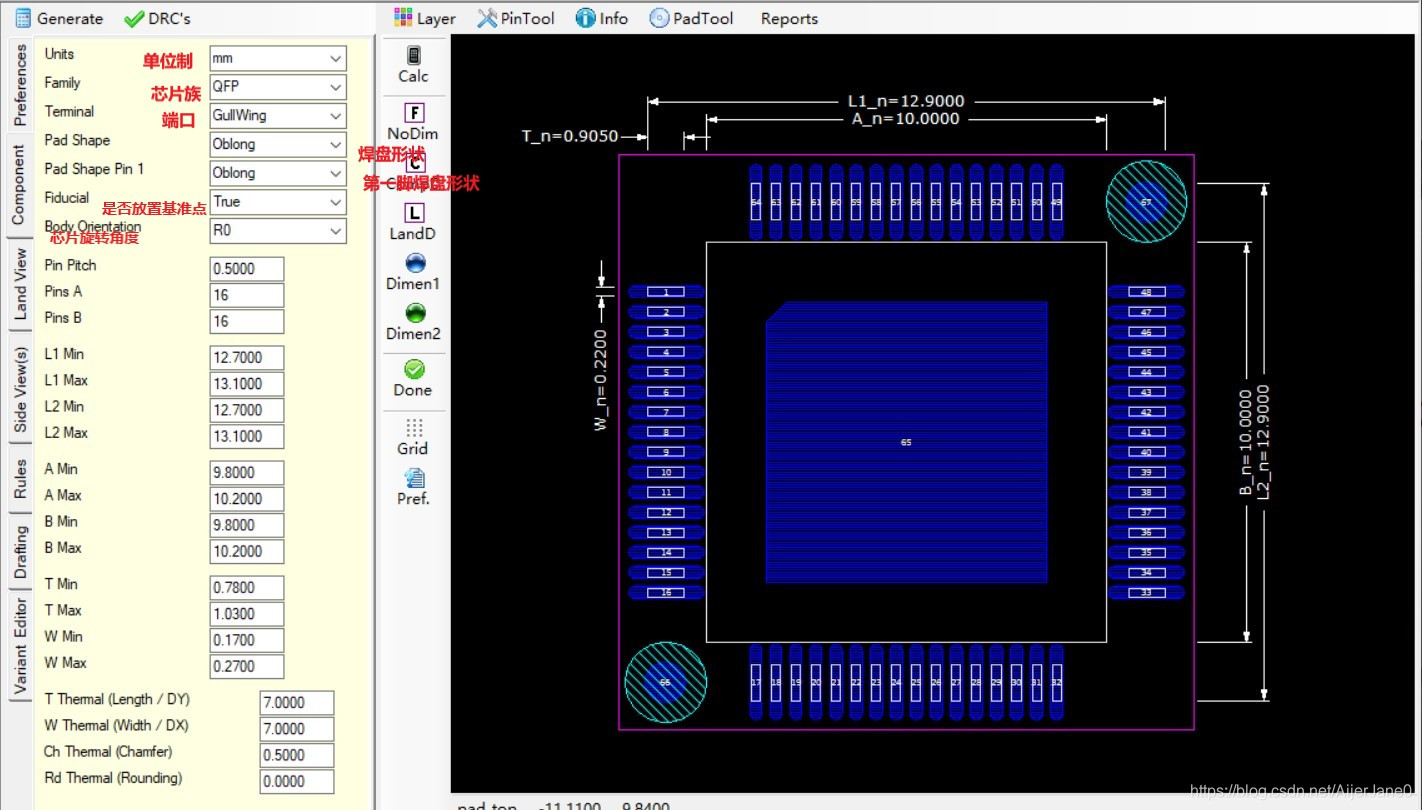Switch to the Rules tab
Screen dimensions: 1422x810
click(x=19, y=479)
